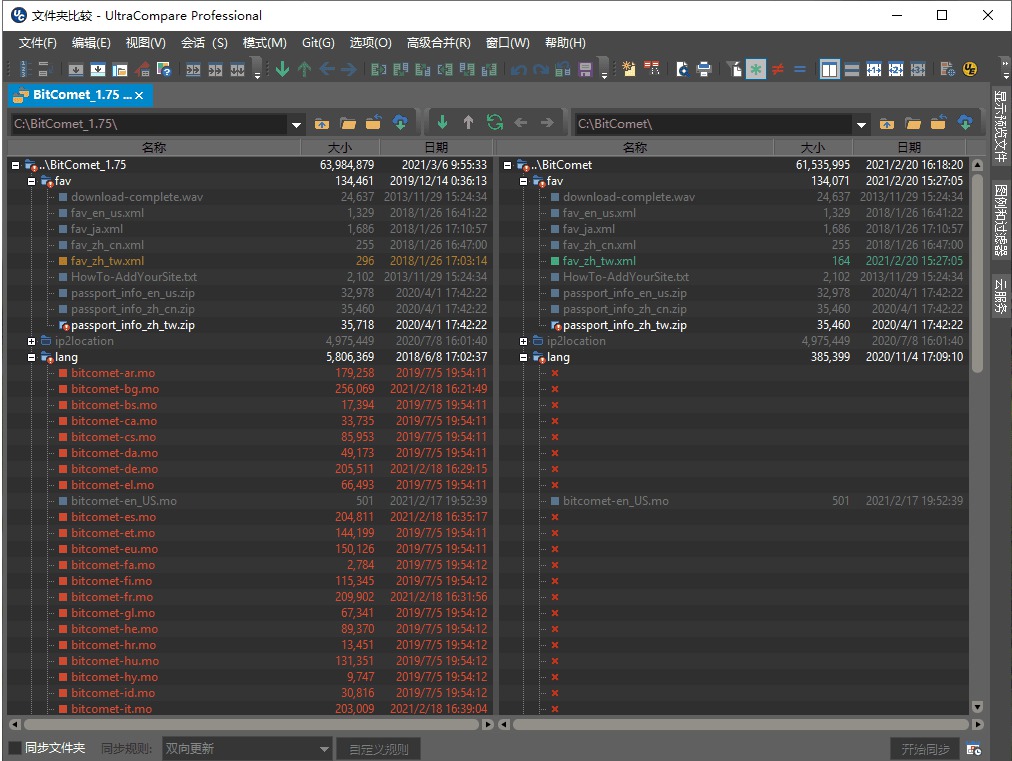
Task: Expand the right pane ip2location folder
Action: coord(523,341)
